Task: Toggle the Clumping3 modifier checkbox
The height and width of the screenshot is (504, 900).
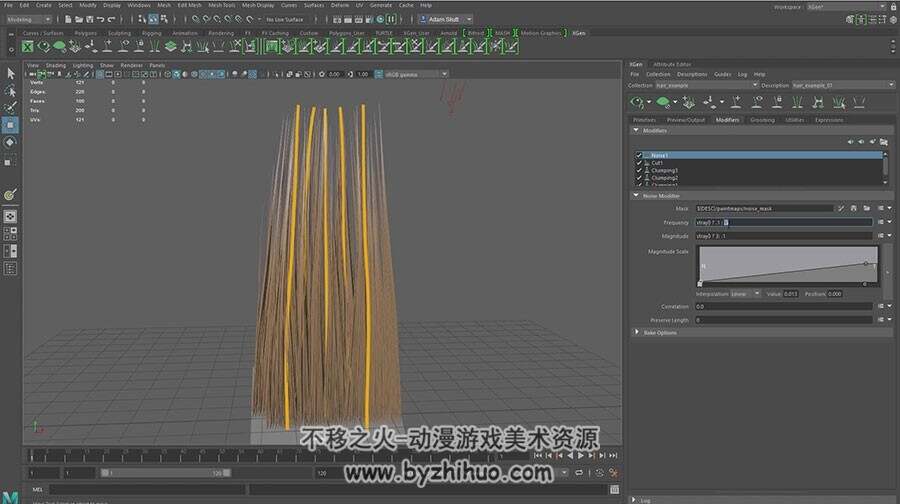Action: [639, 170]
